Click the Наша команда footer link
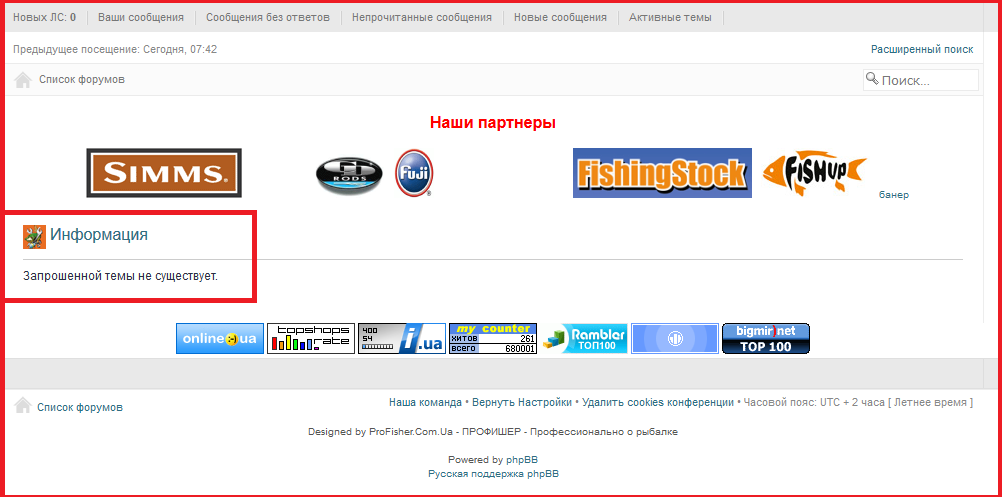 (425, 402)
